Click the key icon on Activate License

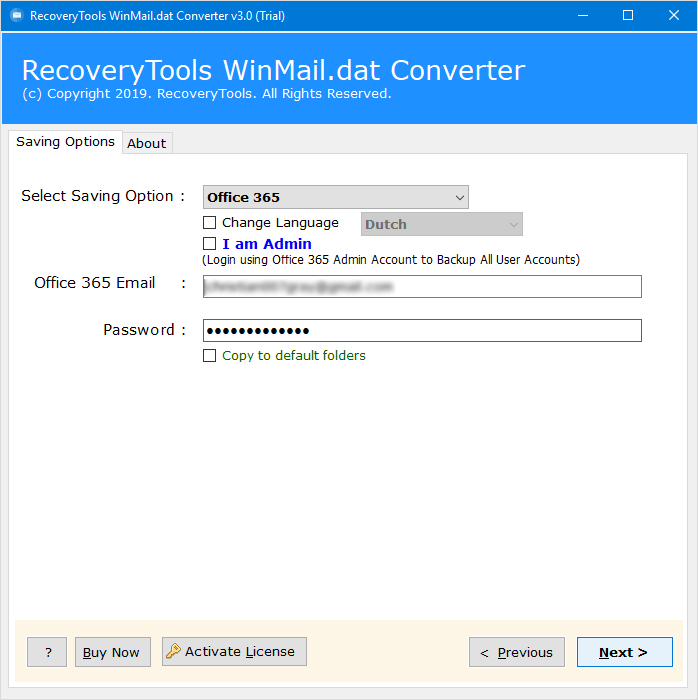point(173,651)
